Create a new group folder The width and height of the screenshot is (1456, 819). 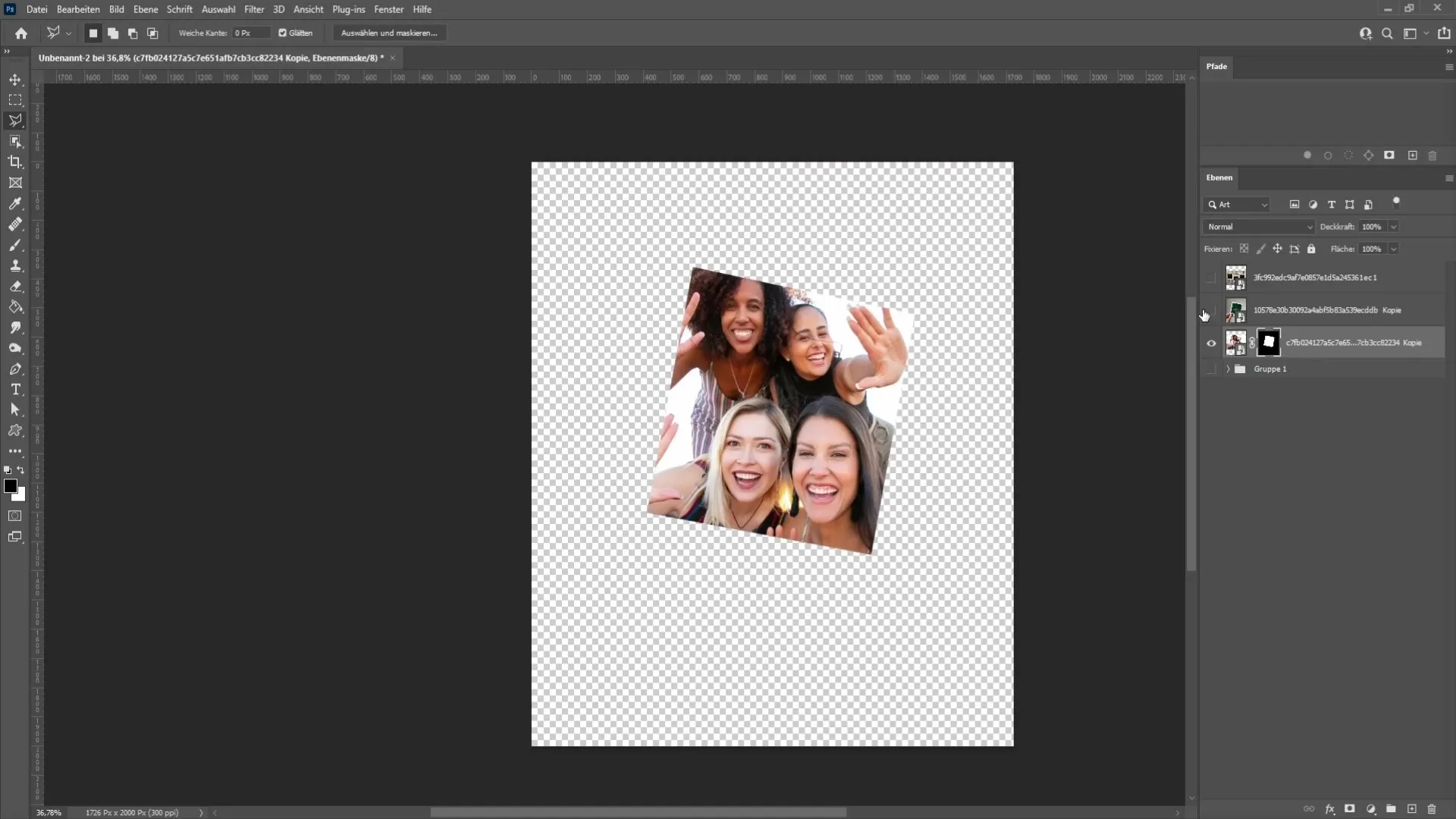coord(1391,809)
